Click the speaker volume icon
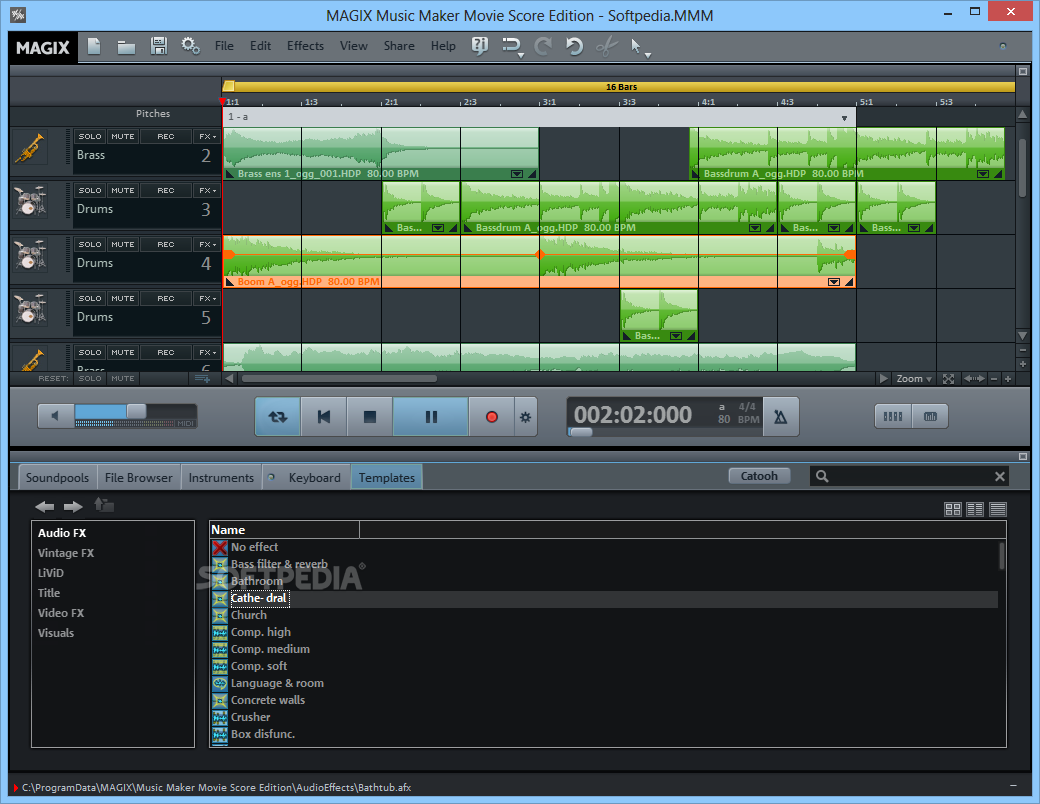The image size is (1040, 804). pyautogui.click(x=55, y=416)
